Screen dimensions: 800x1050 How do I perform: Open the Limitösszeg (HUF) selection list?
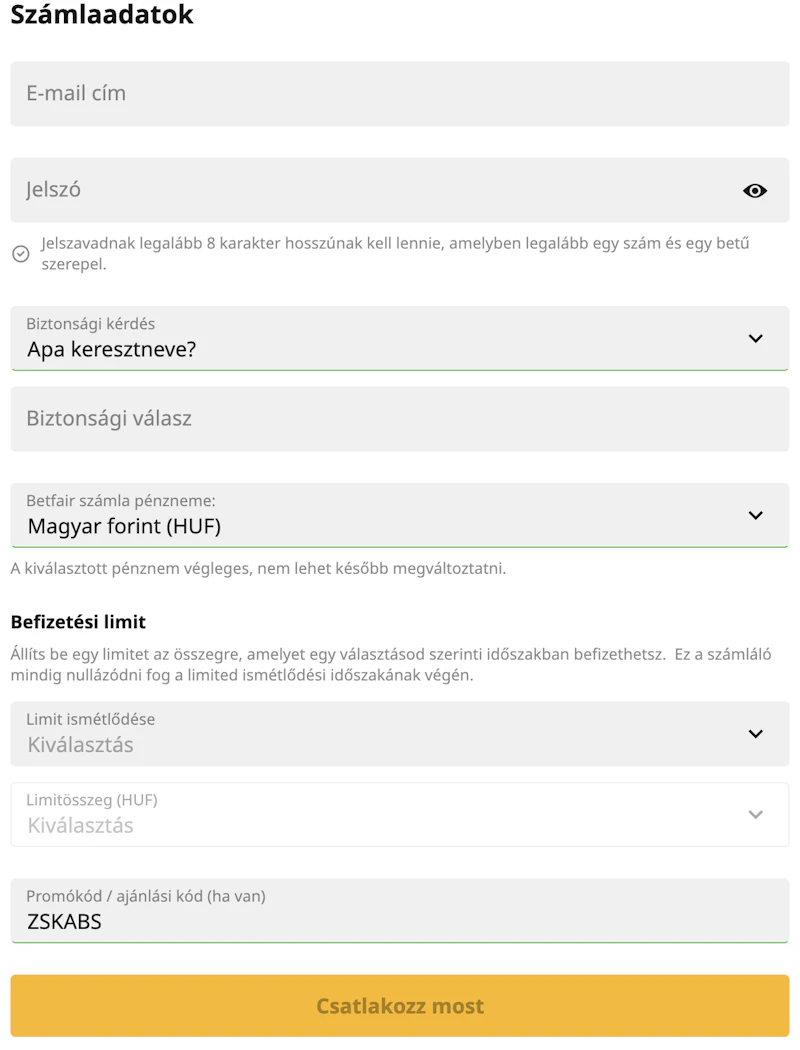(x=380, y=815)
